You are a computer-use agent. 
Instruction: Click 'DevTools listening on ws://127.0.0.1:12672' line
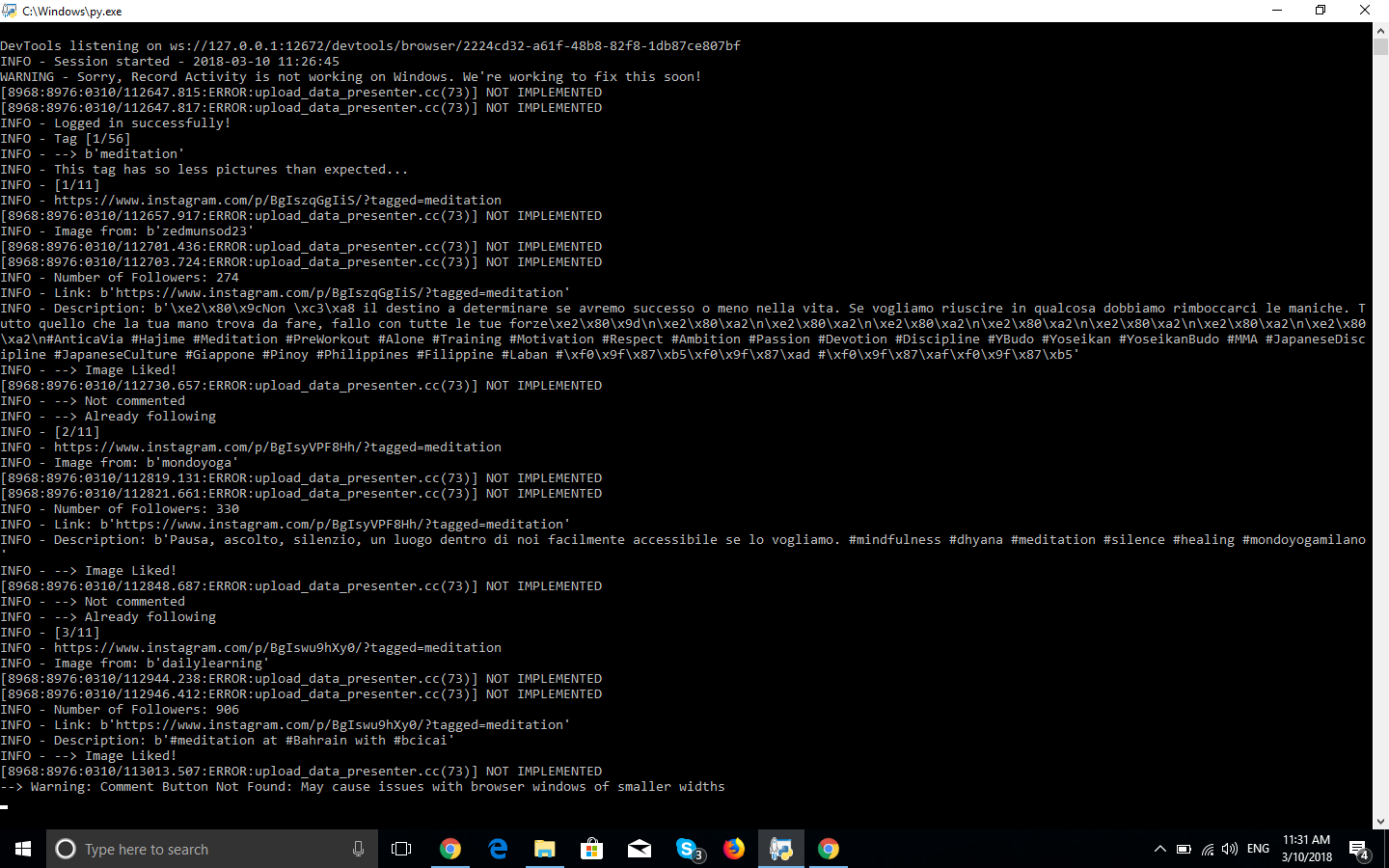[370, 45]
